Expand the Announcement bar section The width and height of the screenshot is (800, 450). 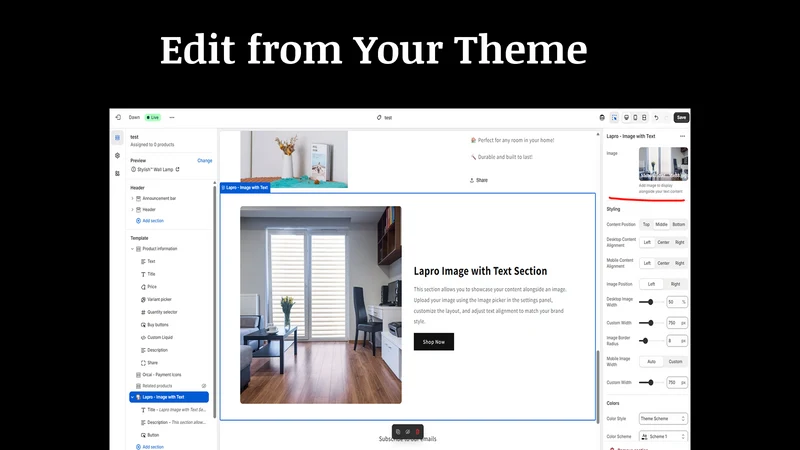pos(133,198)
